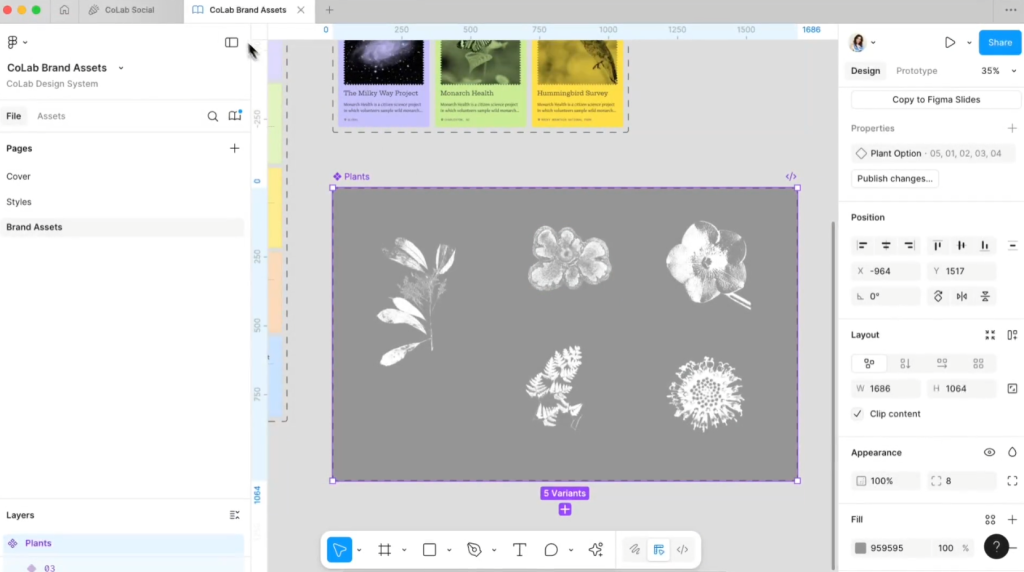Open the Assets tab

51,116
